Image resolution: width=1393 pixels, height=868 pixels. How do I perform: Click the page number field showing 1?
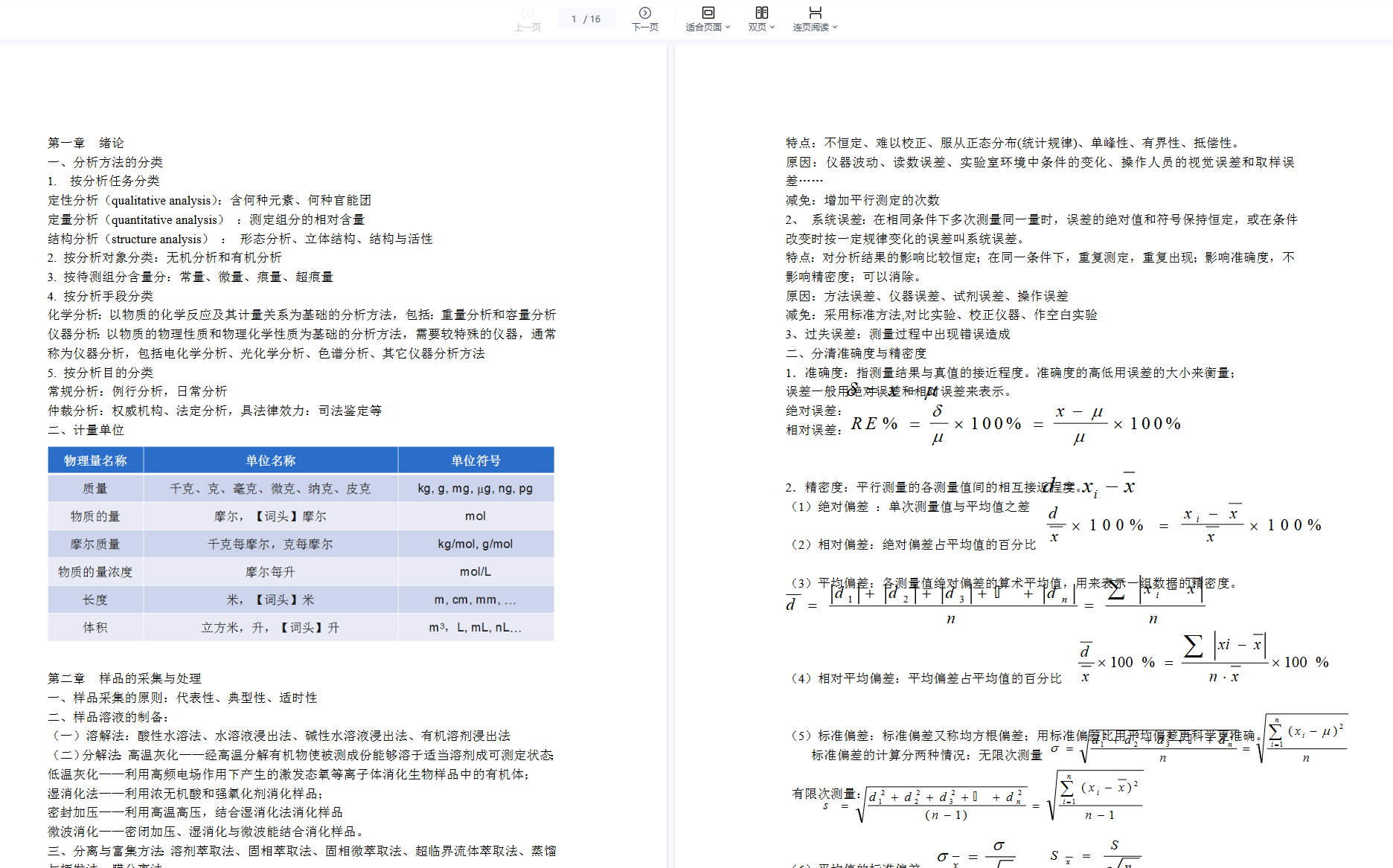point(574,19)
